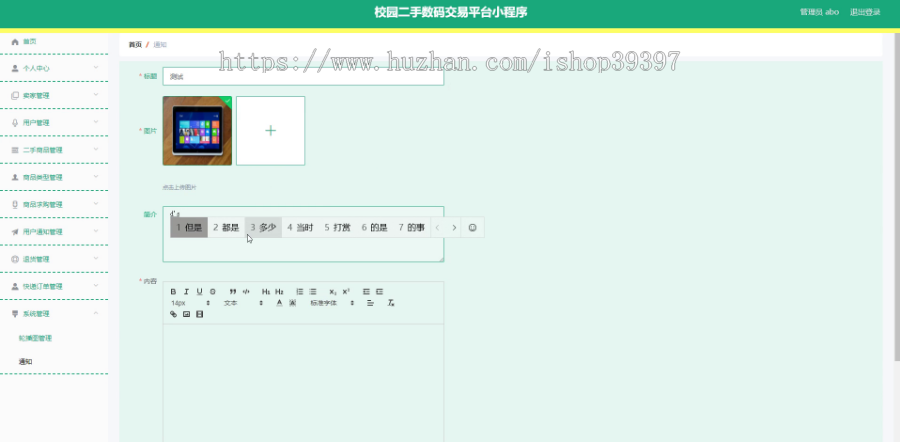Expand the 用户管理 sidebar menu
900x442 pixels.
click(54, 122)
